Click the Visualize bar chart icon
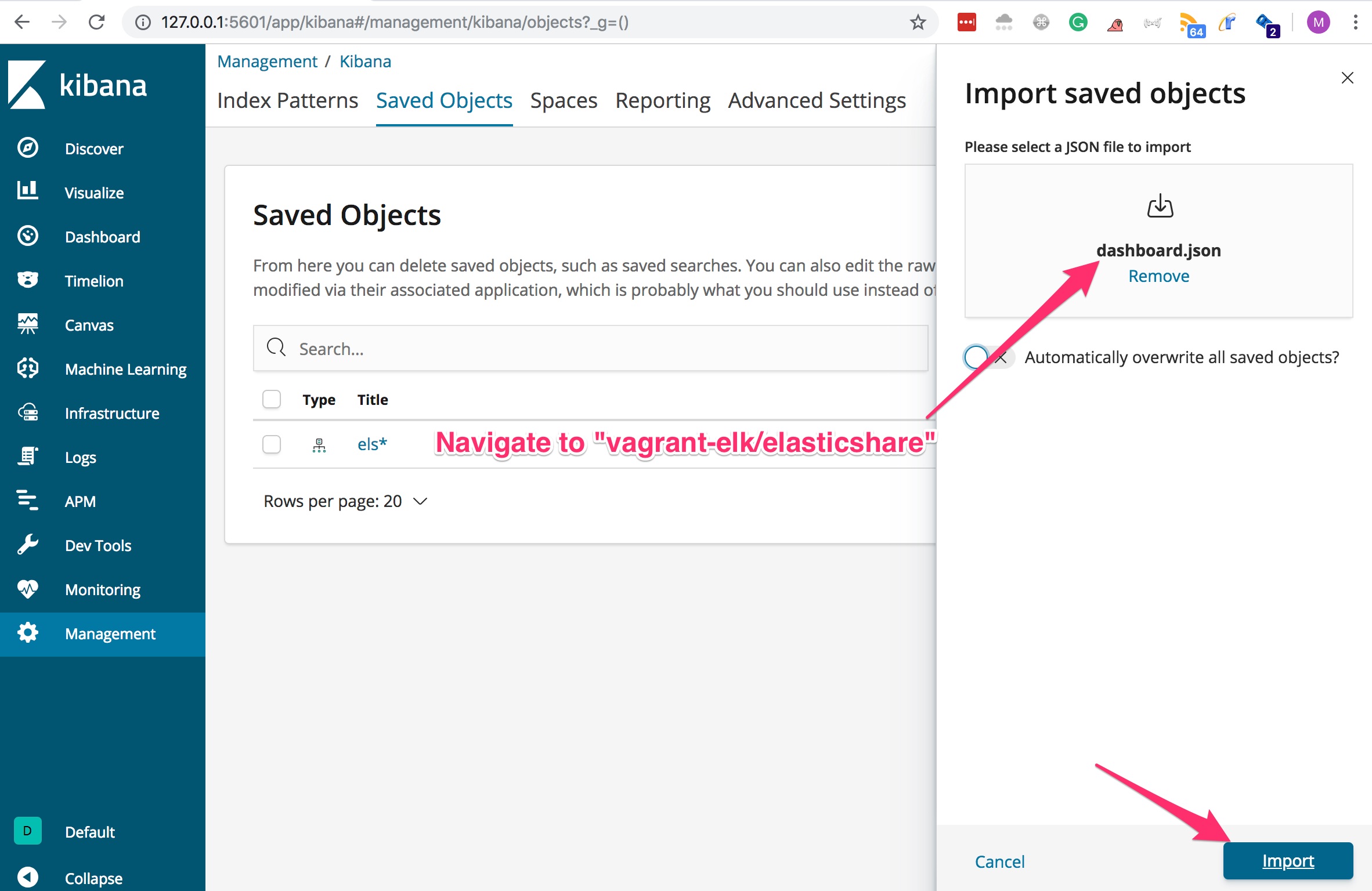Screen dimensions: 1372x891 pos(28,191)
